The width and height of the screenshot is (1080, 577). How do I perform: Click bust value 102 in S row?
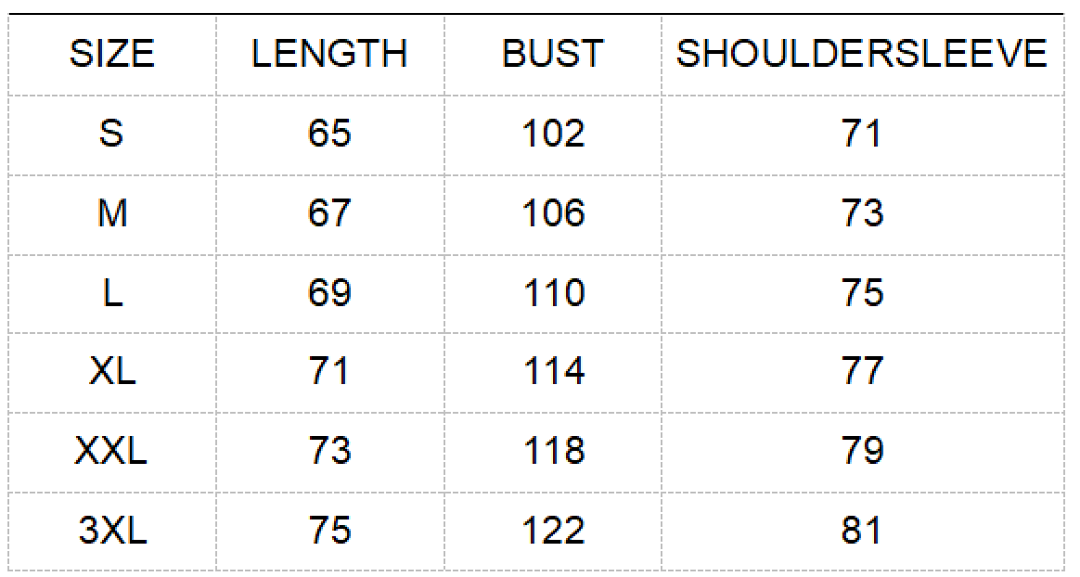[x=553, y=133]
